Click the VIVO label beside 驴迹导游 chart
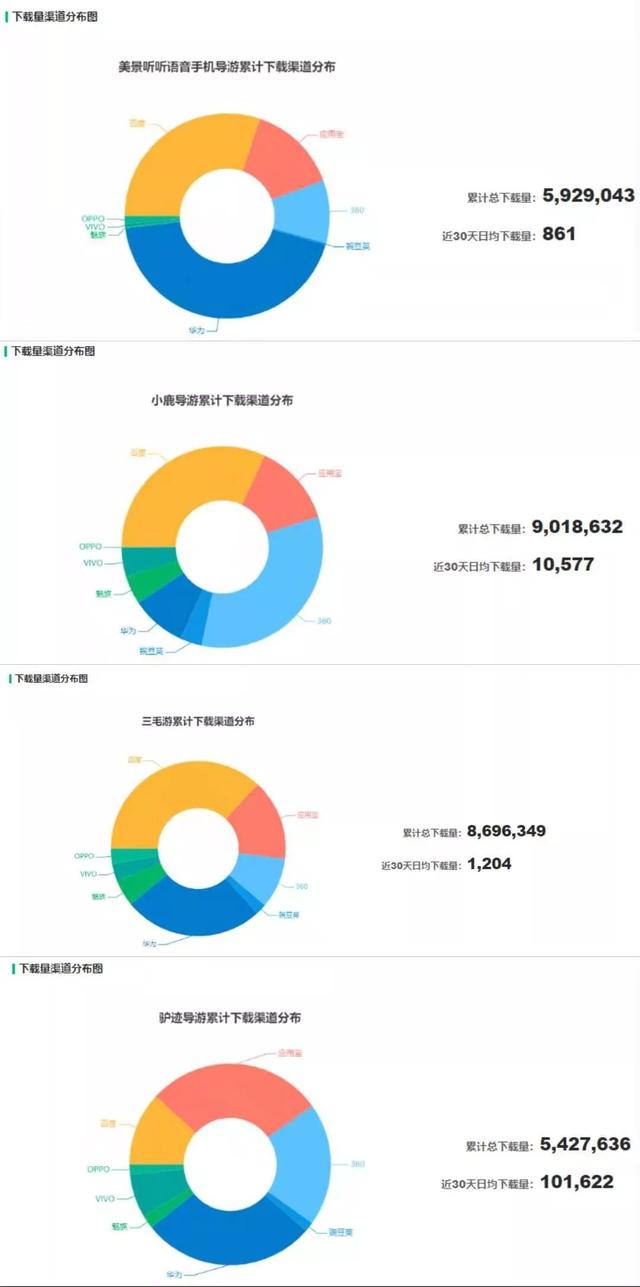Screen dimensions: 640x1287 tap(105, 1198)
